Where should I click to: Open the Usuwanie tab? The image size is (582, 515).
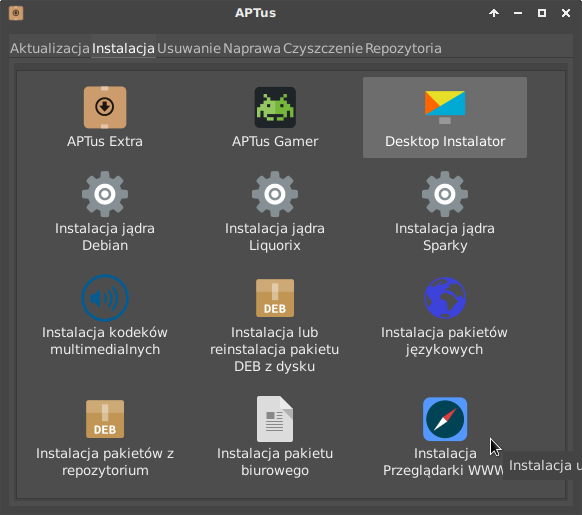tap(189, 48)
